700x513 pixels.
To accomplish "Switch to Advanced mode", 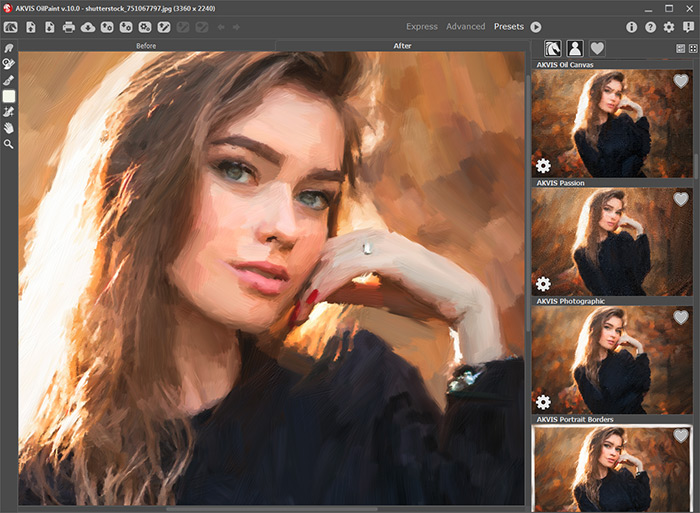I will (x=465, y=27).
